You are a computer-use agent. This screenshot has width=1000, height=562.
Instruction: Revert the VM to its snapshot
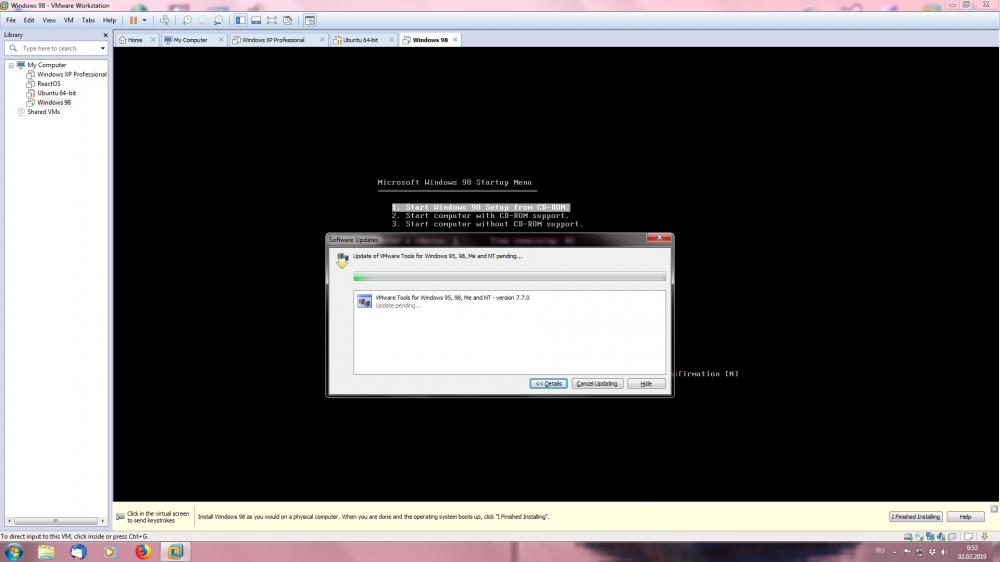203,20
